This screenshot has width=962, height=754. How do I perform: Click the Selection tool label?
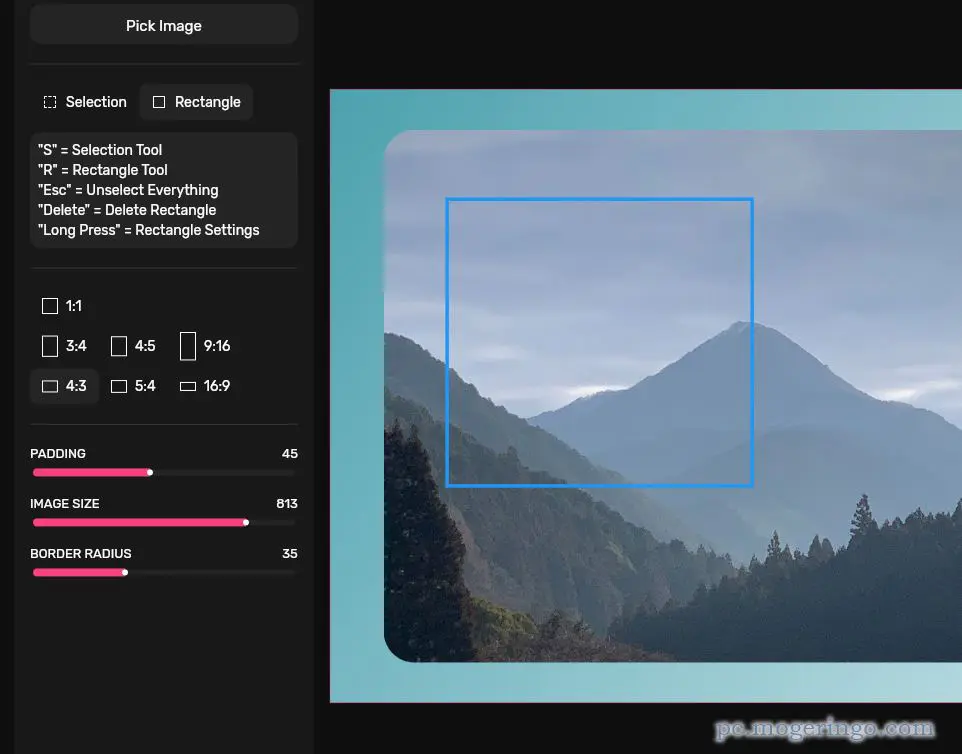pos(96,102)
